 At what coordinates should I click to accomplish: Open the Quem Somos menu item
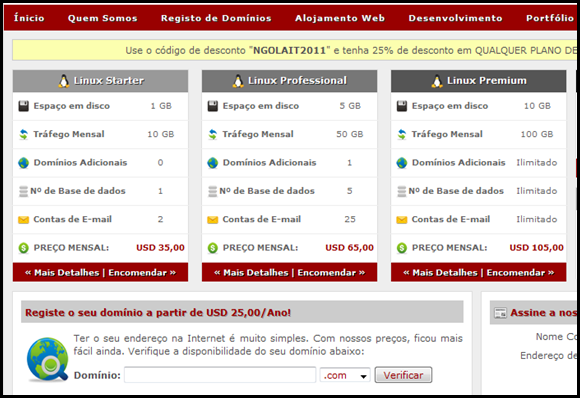(x=102, y=18)
